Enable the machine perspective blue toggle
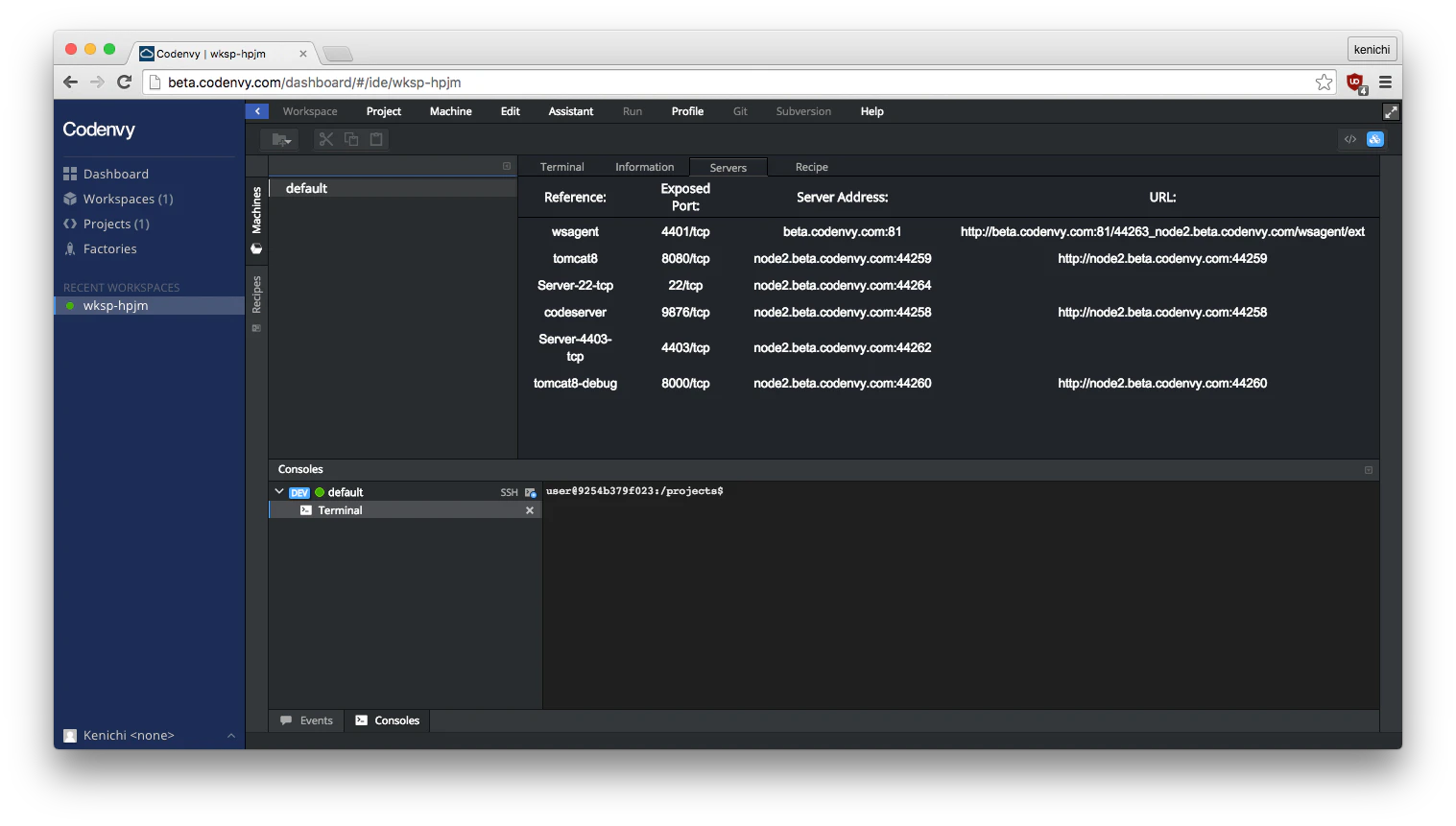1456x826 pixels. (1374, 139)
